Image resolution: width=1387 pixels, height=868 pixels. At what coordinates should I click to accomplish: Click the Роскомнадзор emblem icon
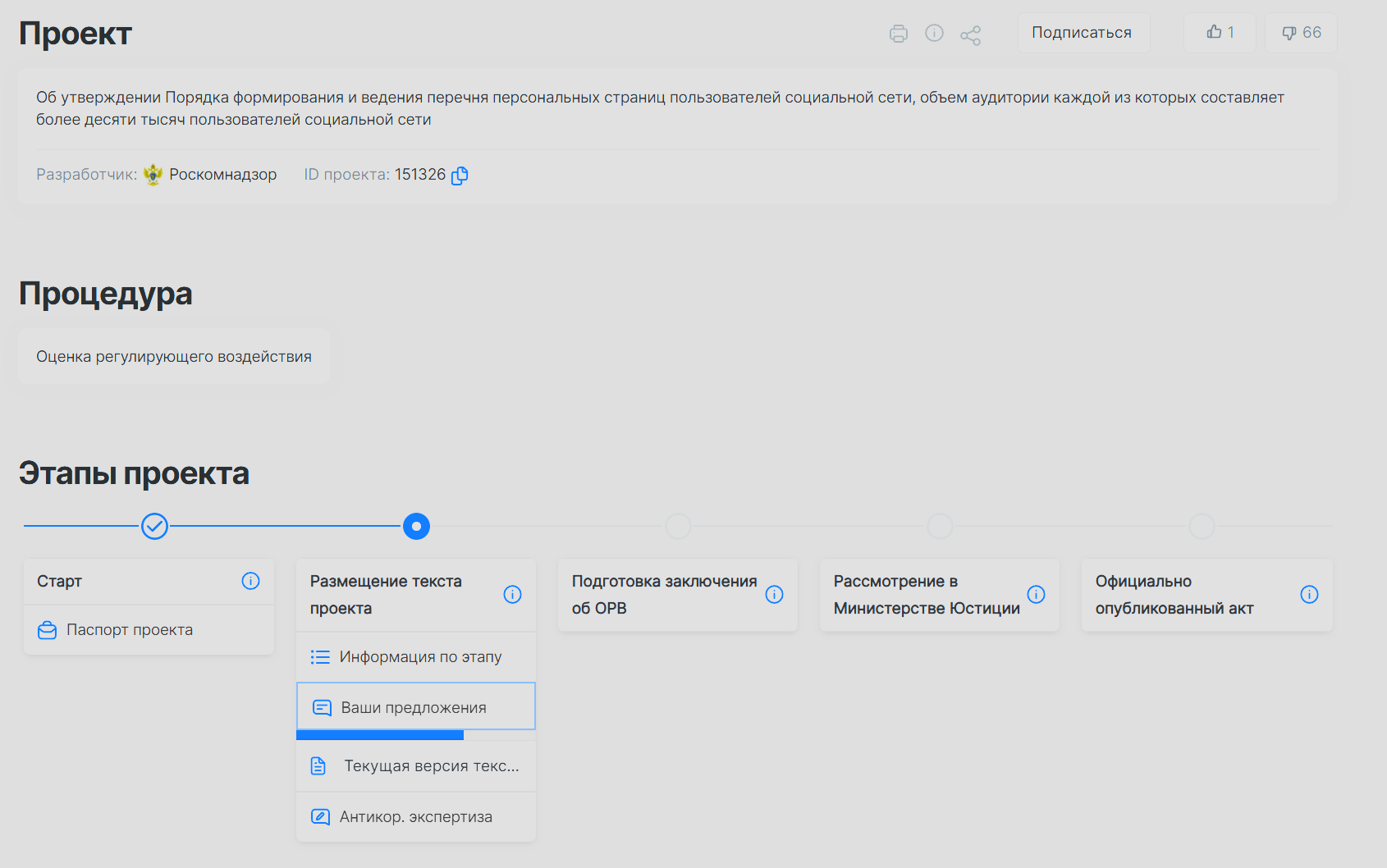click(x=153, y=175)
